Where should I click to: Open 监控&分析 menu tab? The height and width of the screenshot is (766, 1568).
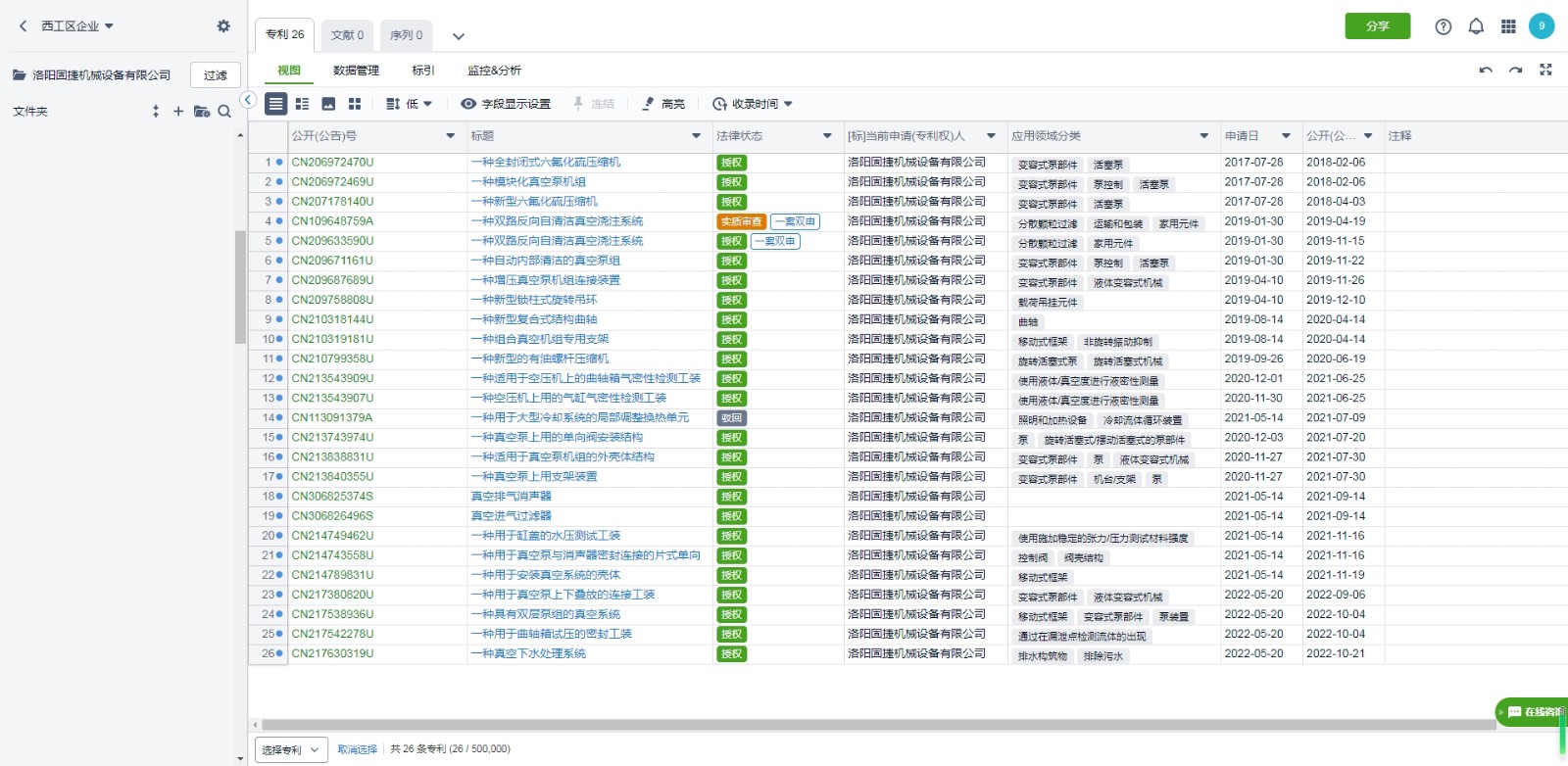point(494,71)
